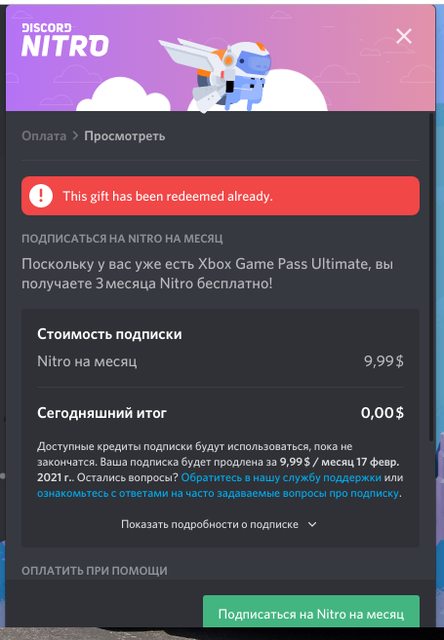Click the dialog's vertical scrollbar

(432, 278)
